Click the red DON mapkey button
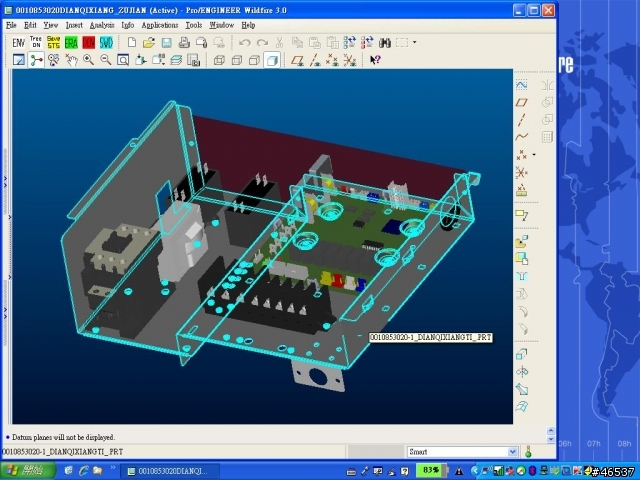 click(89, 42)
